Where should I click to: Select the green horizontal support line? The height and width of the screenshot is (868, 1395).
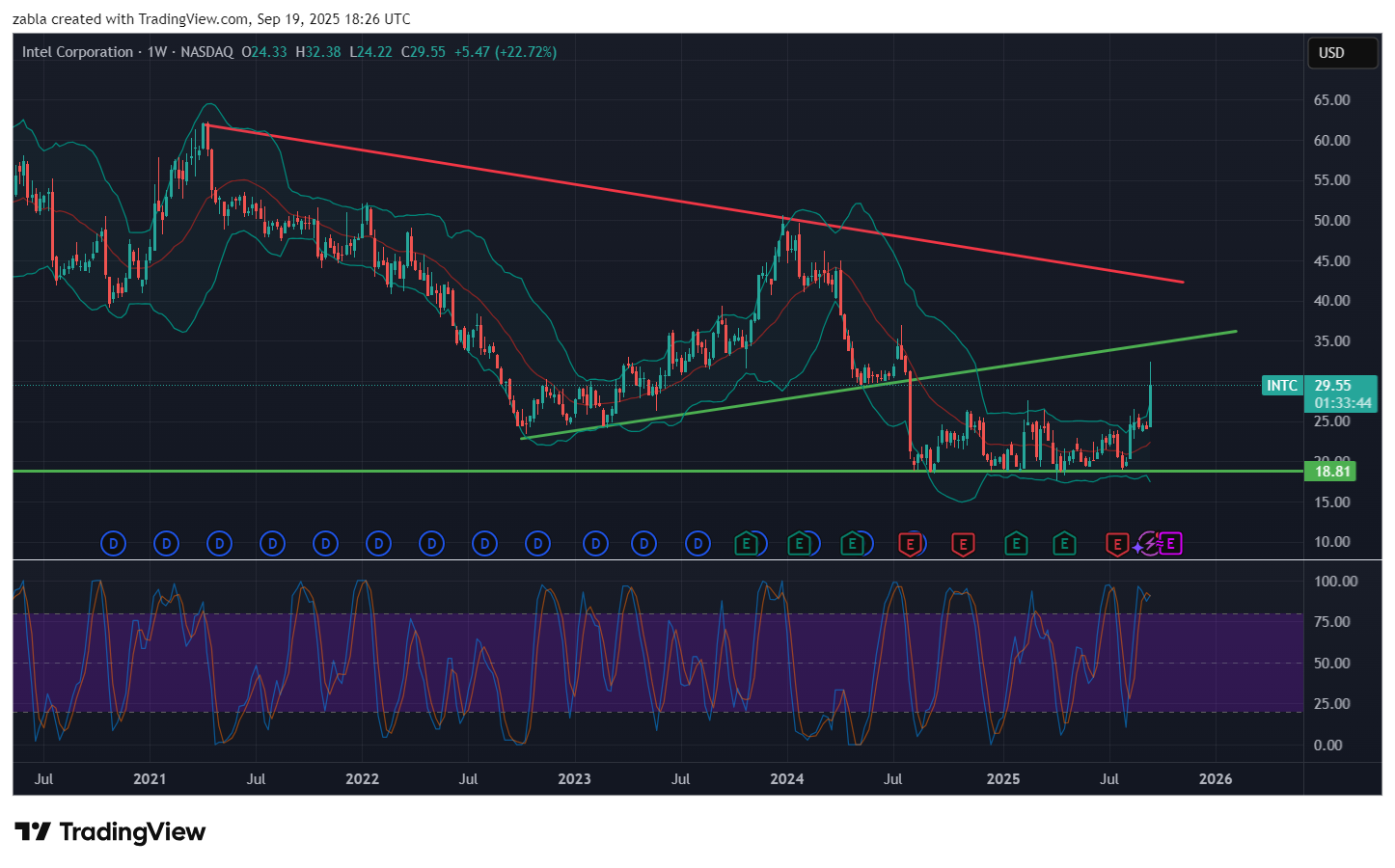tap(656, 472)
